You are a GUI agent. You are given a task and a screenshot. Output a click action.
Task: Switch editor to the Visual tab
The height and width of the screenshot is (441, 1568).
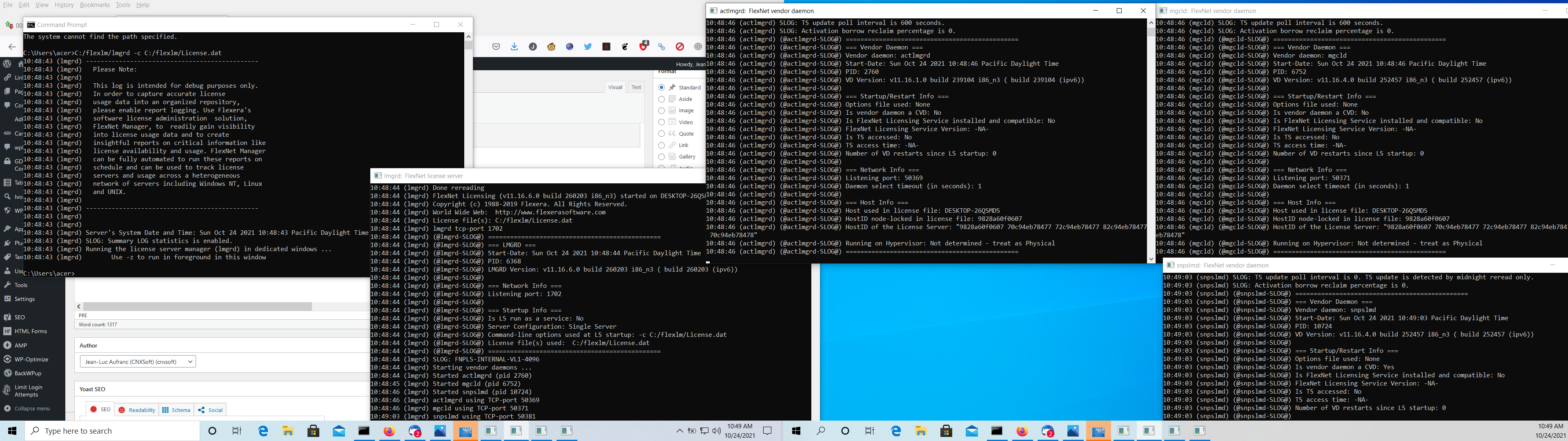point(615,87)
